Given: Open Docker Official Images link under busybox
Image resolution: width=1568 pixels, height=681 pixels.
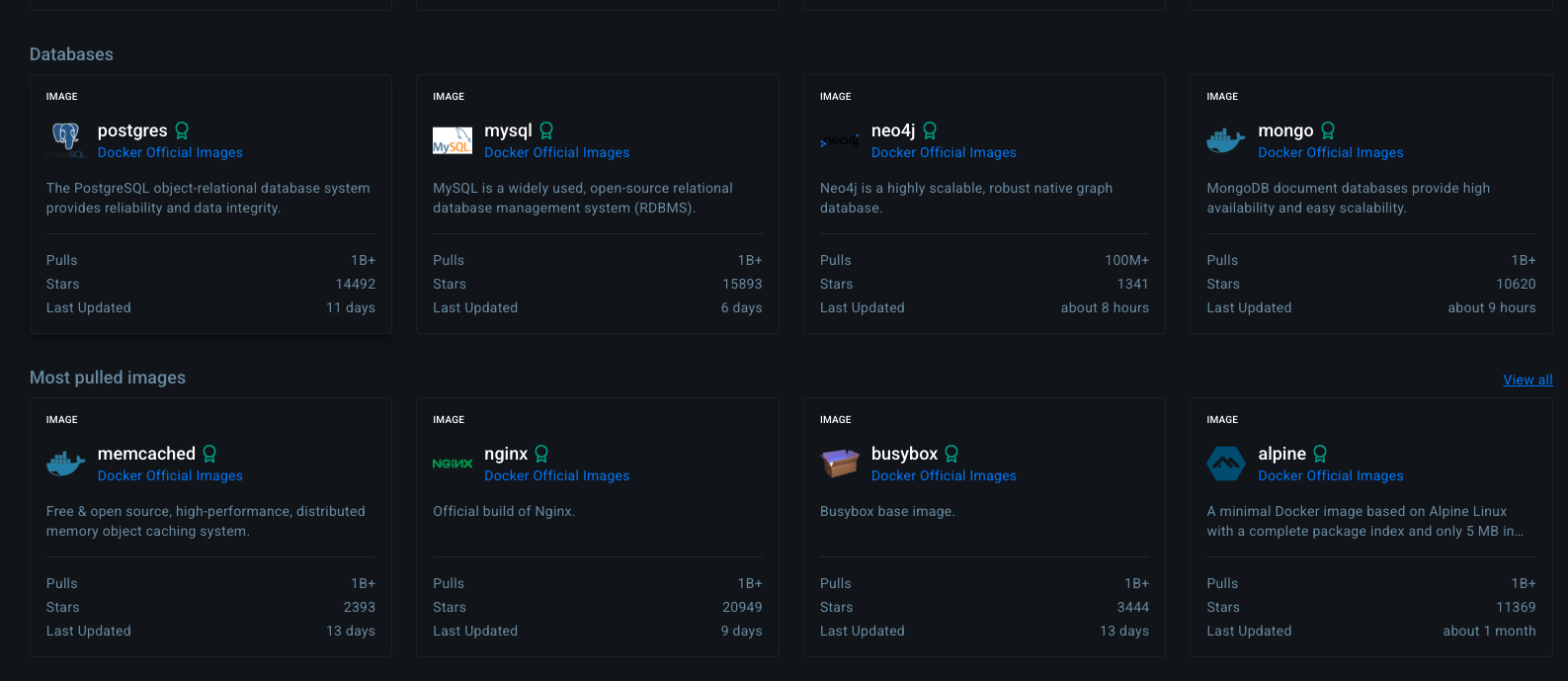Looking at the screenshot, I should point(944,475).
